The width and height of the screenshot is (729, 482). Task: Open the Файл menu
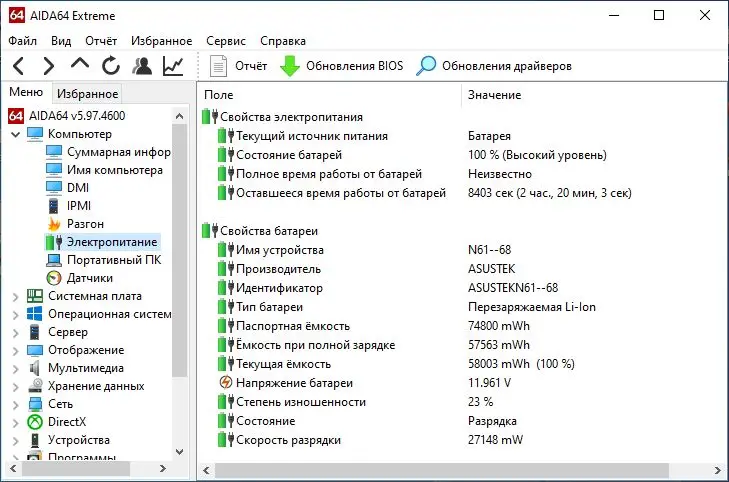tap(22, 41)
